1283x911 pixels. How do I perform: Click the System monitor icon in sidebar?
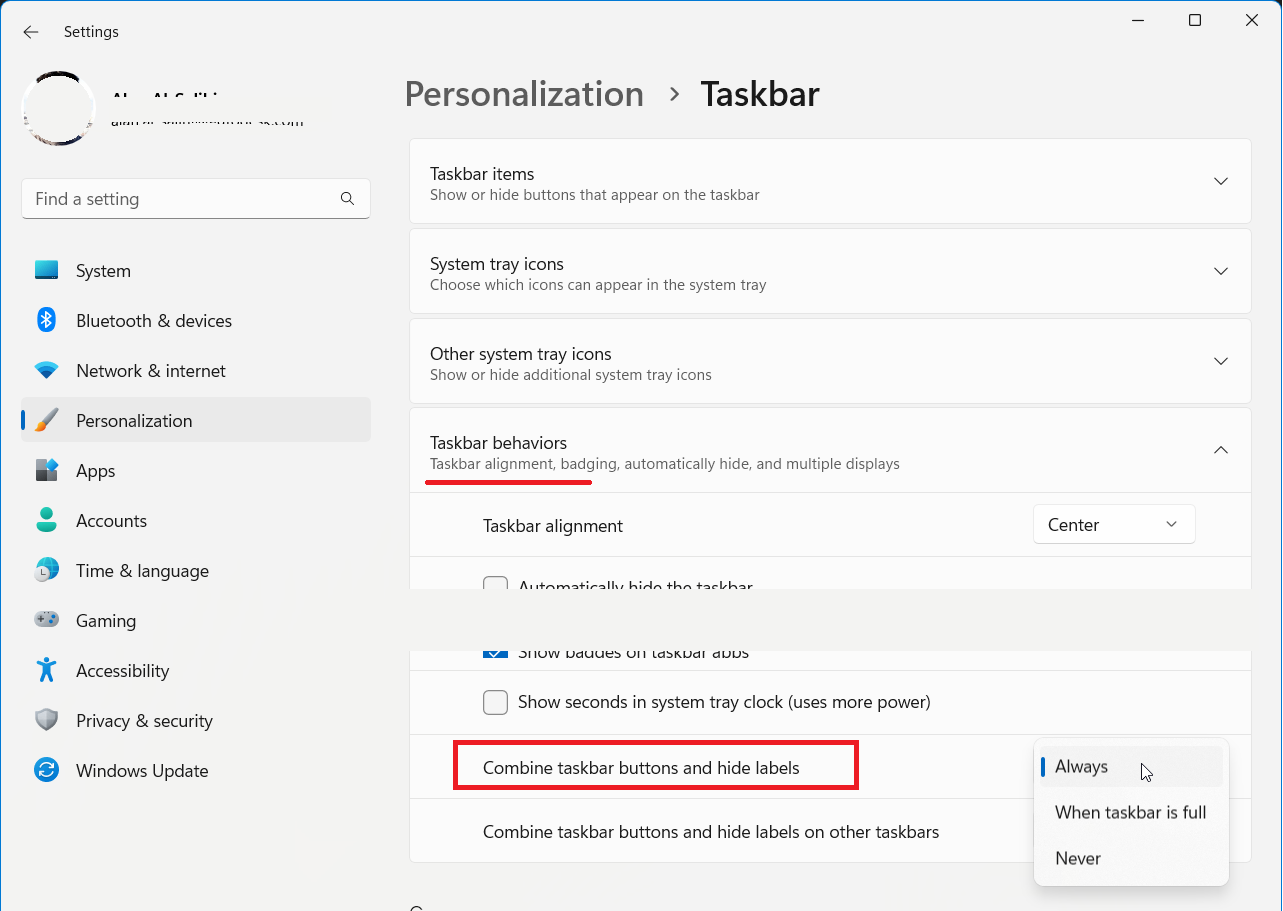pyautogui.click(x=47, y=271)
